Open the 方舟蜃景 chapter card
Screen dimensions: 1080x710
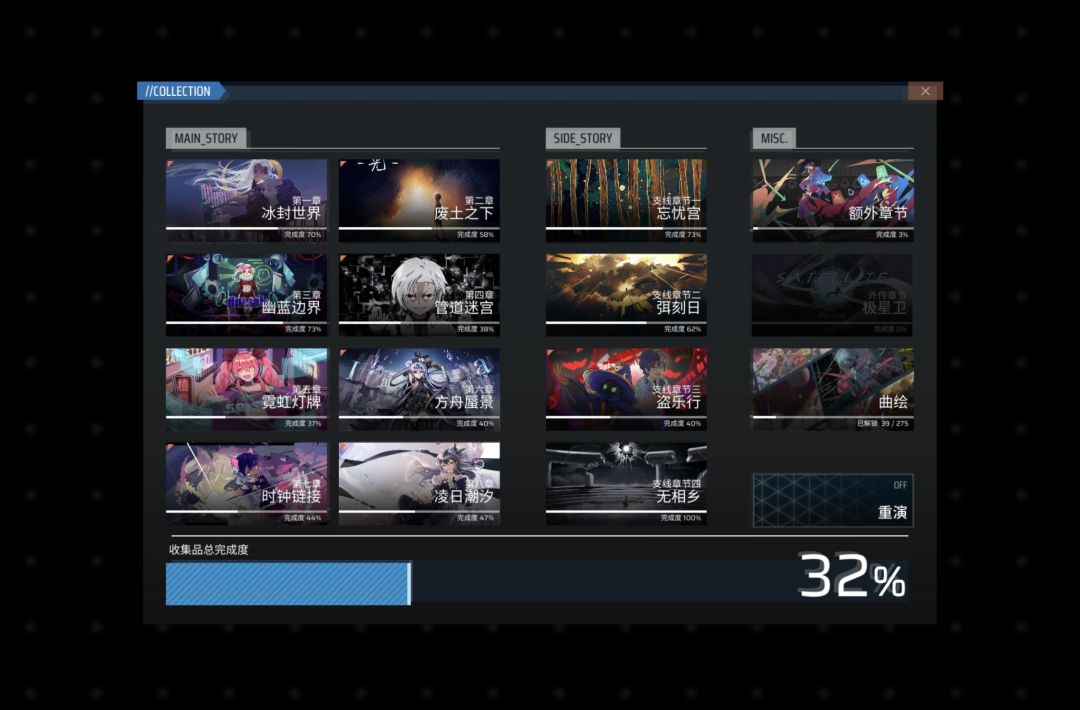coord(419,389)
